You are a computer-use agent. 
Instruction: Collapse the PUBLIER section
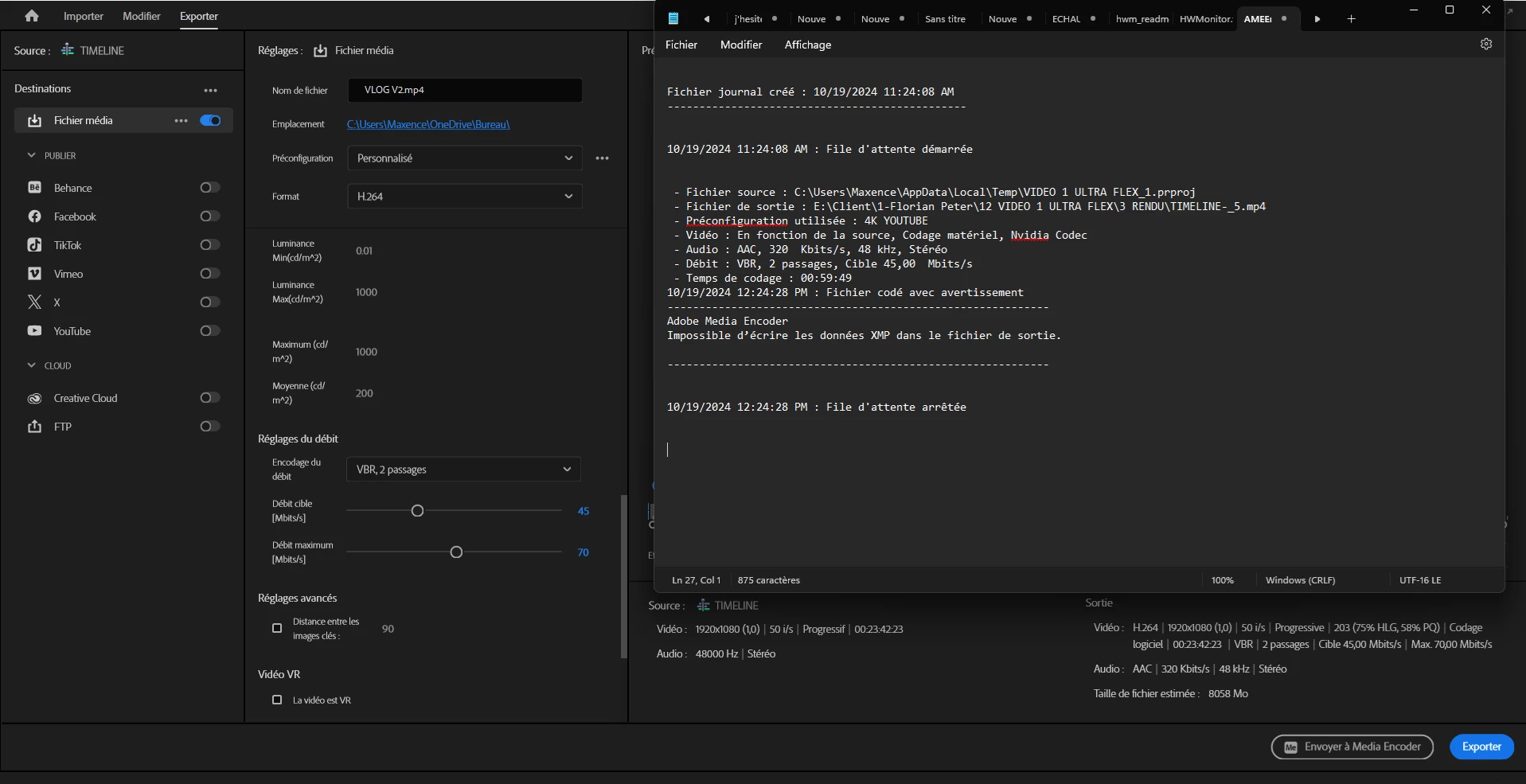(x=32, y=155)
